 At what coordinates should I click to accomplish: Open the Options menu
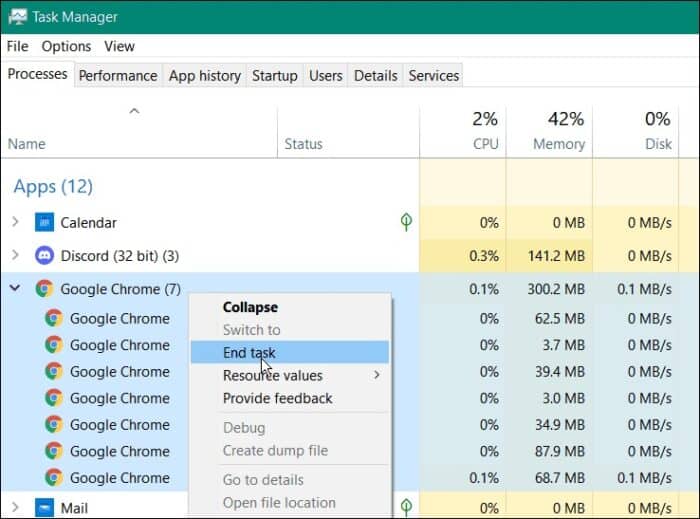coord(66,46)
